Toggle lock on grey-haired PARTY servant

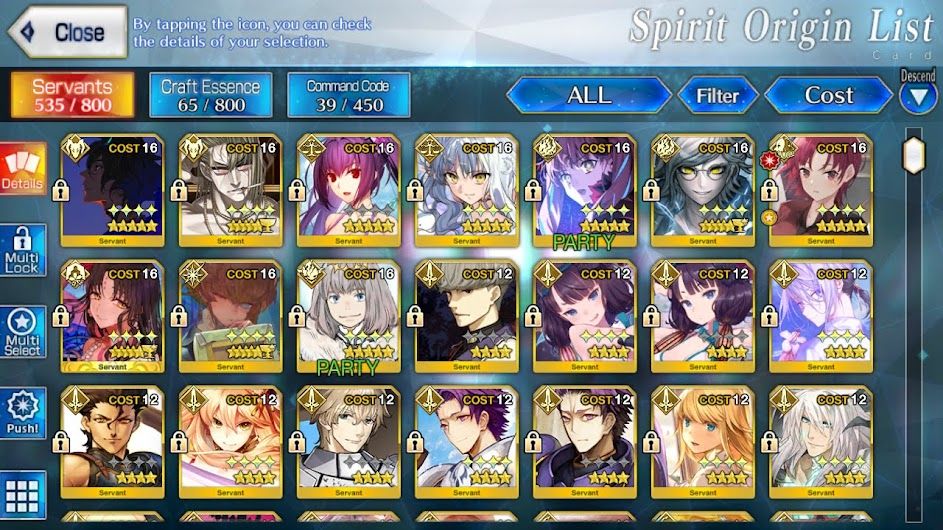click(x=296, y=316)
